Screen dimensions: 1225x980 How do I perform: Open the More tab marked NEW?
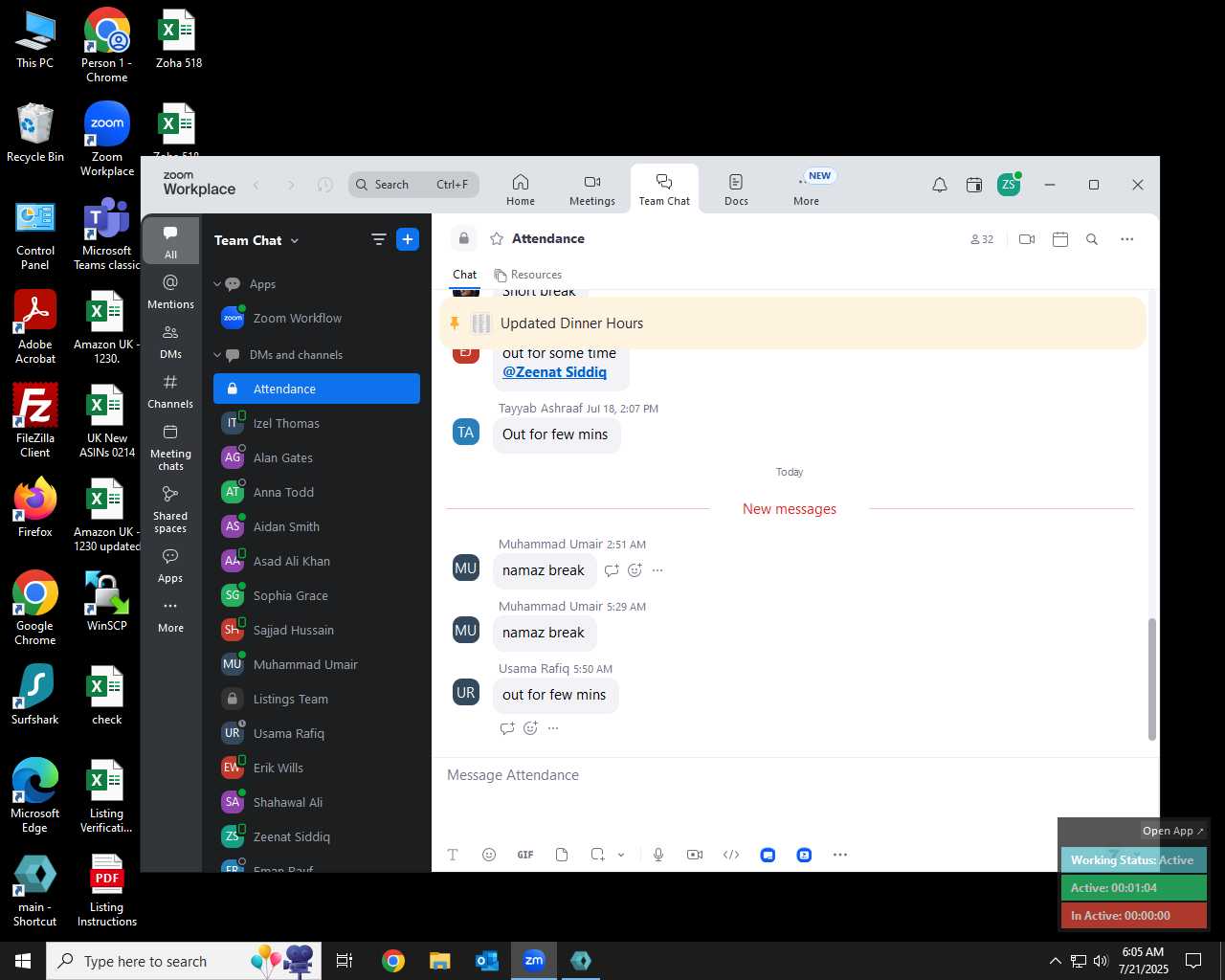[x=807, y=189]
